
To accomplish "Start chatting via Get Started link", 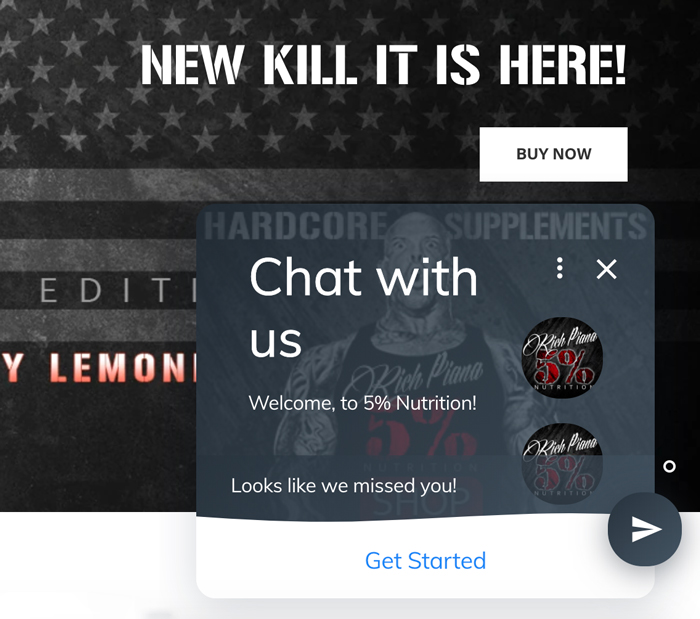I will [x=425, y=561].
